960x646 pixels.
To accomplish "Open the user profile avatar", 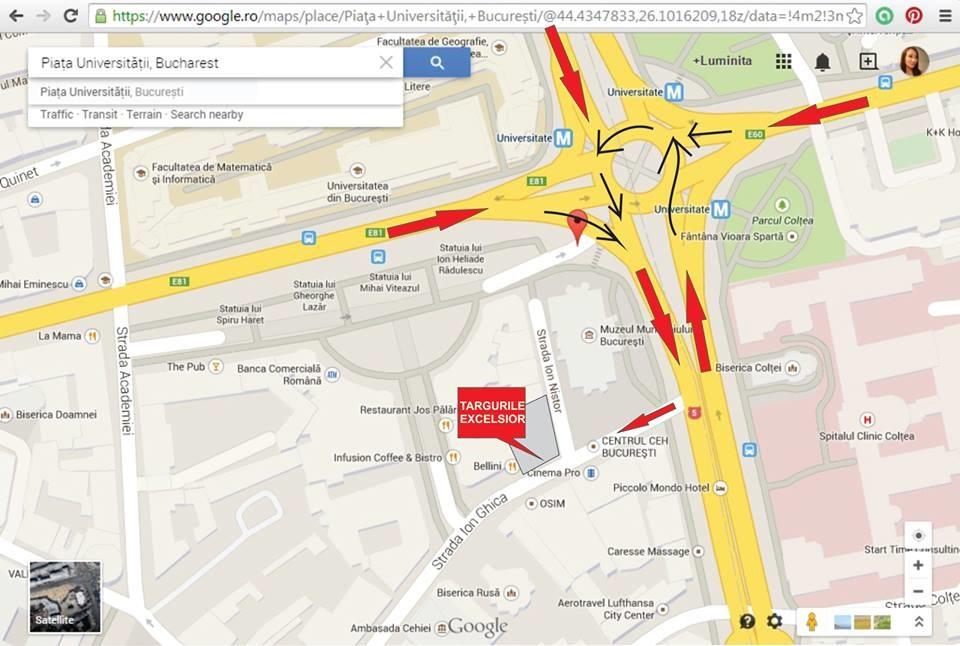I will click(x=913, y=61).
